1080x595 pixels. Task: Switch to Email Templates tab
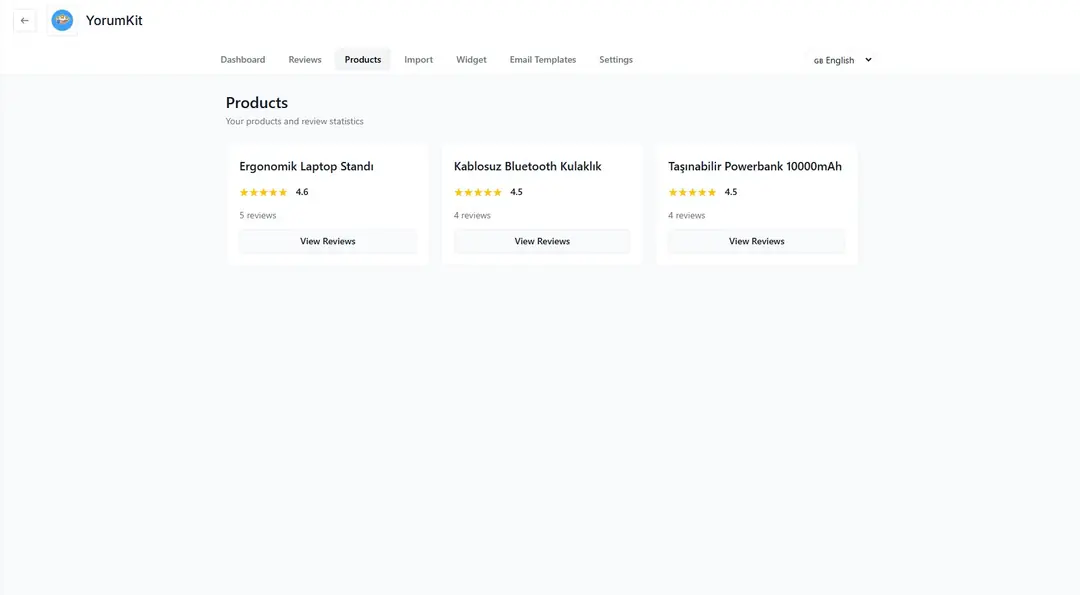click(x=542, y=60)
